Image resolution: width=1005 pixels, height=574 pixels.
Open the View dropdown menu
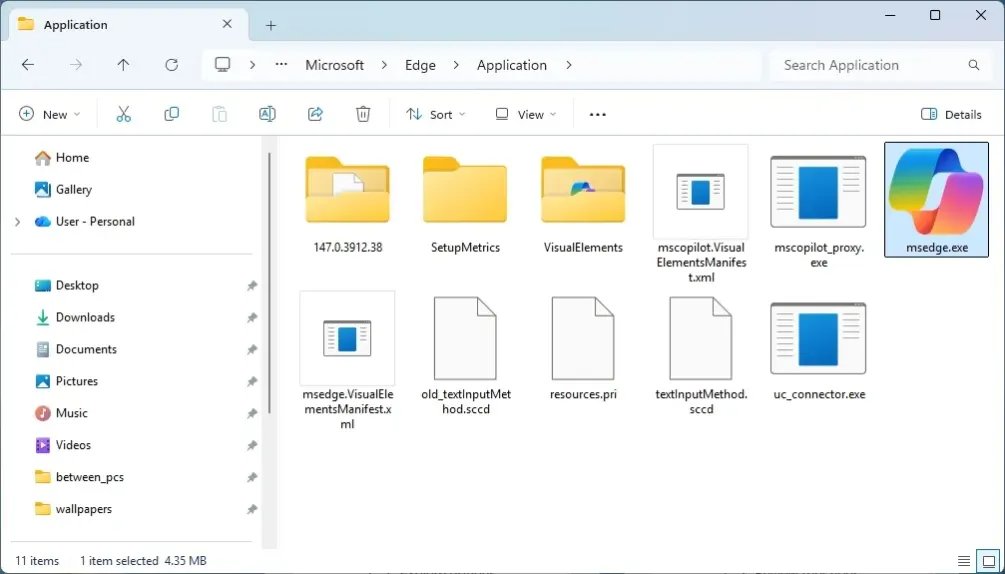click(x=526, y=114)
